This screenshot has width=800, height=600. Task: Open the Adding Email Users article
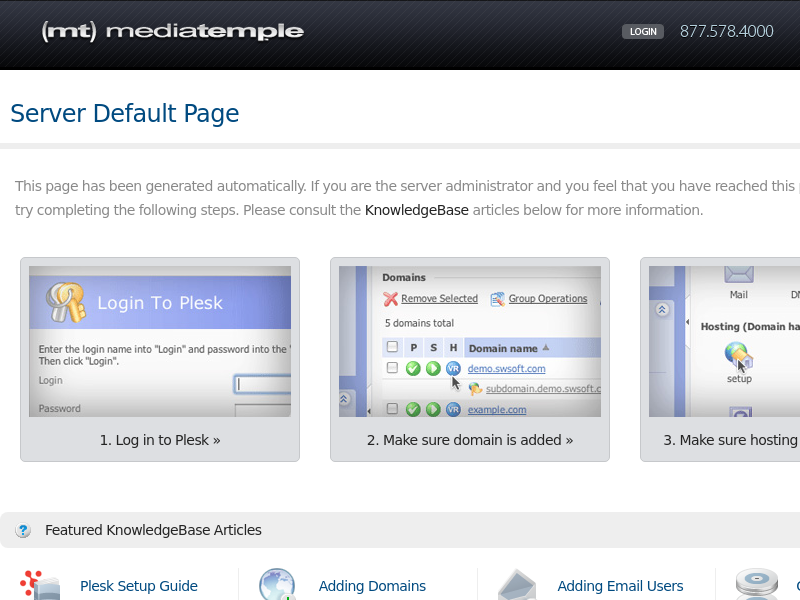coord(620,586)
